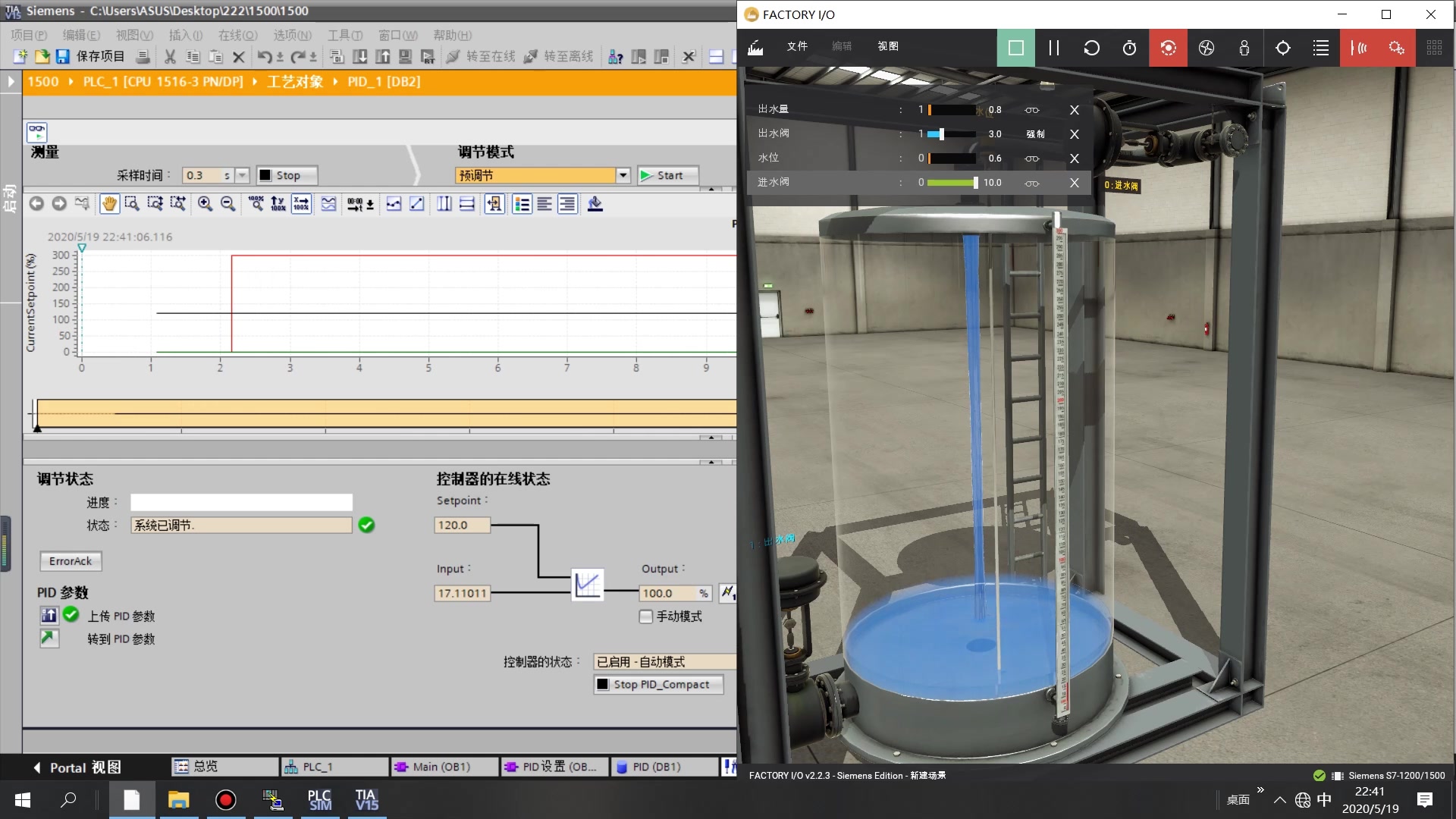Viewport: 1456px width, 819px height.
Task: Click the upload PID parameters icon
Action: [49, 616]
